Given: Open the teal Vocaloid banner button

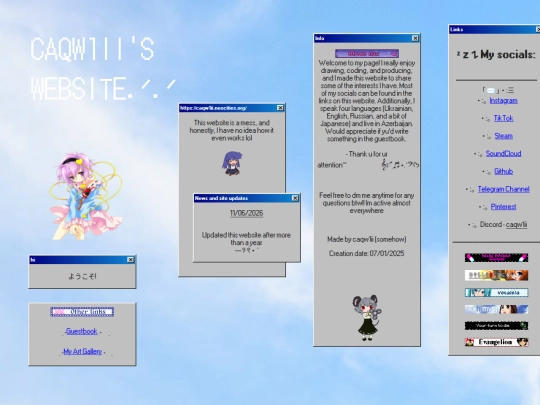Looking at the screenshot, I should coord(496,292).
